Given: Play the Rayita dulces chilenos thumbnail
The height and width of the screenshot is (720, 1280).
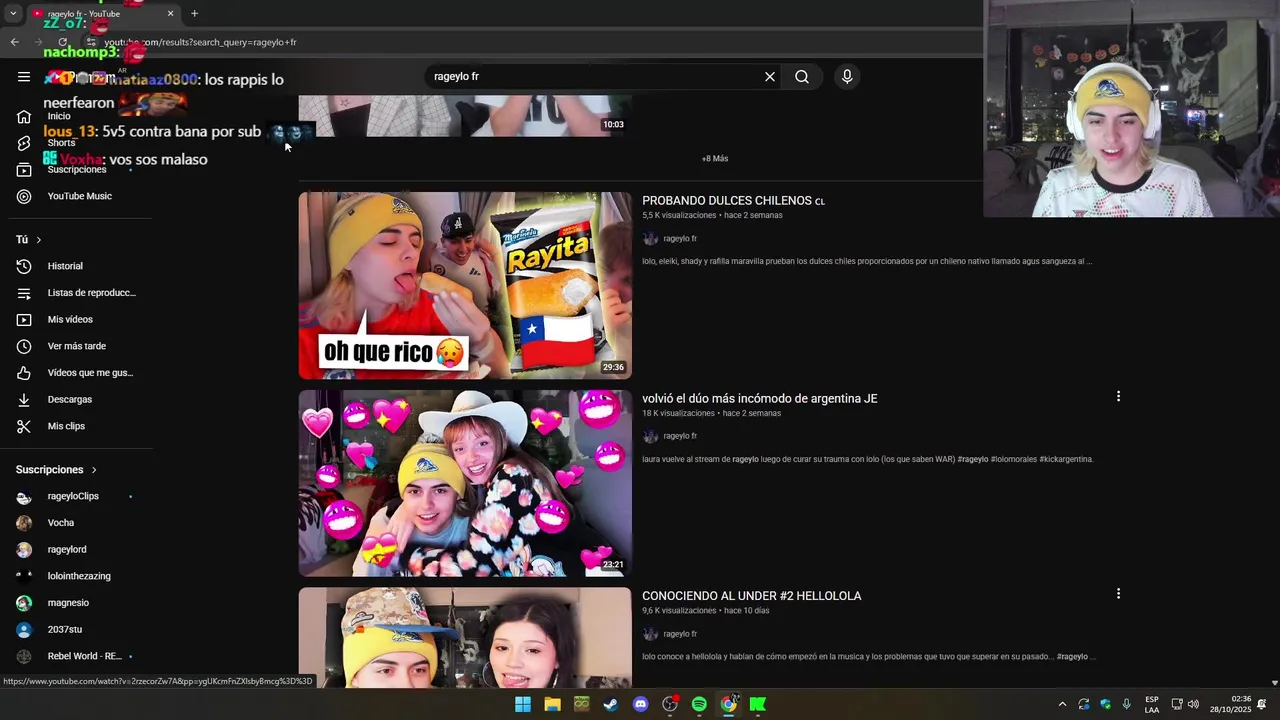Looking at the screenshot, I should click(x=465, y=286).
